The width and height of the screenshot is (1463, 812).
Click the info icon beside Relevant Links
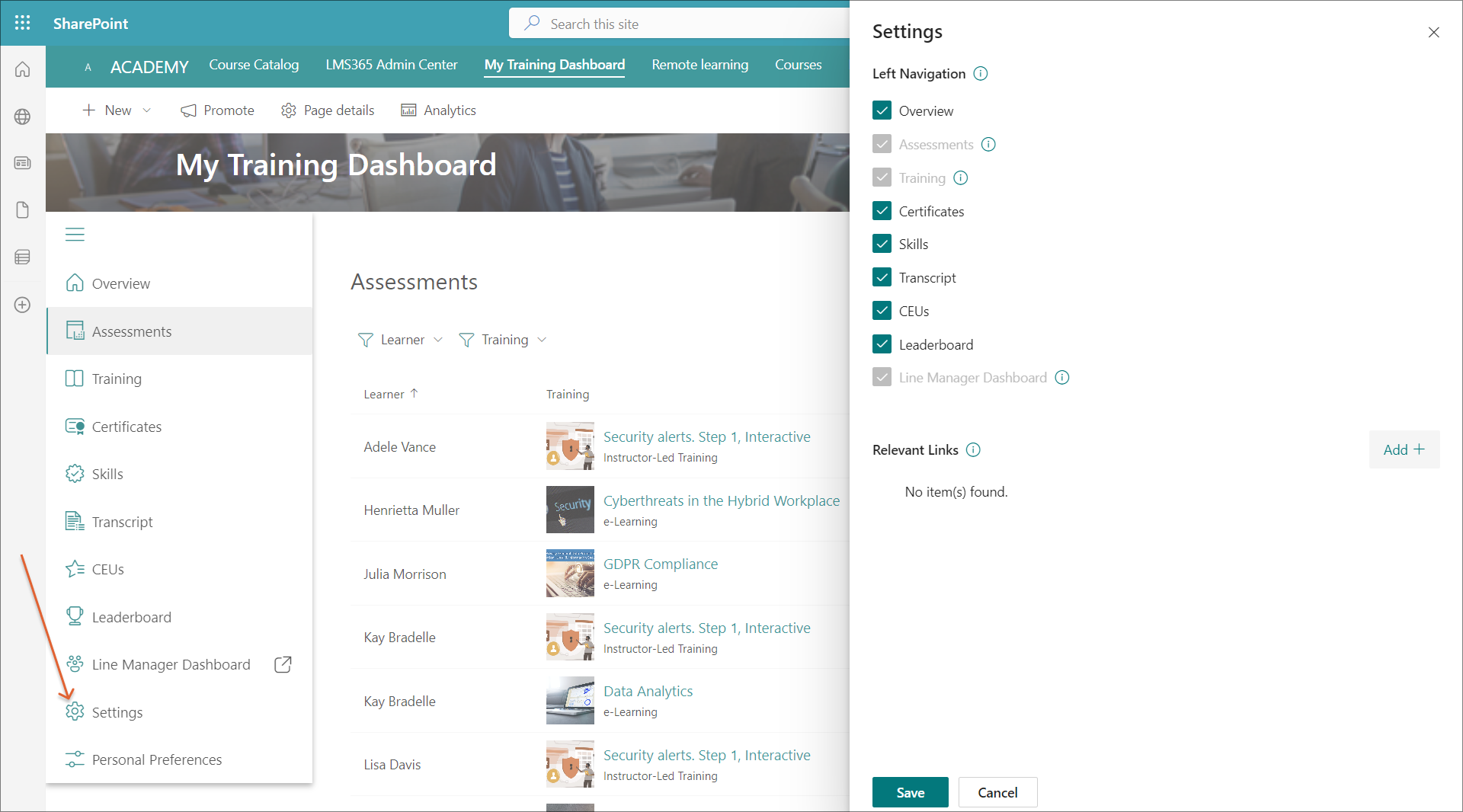[973, 450]
